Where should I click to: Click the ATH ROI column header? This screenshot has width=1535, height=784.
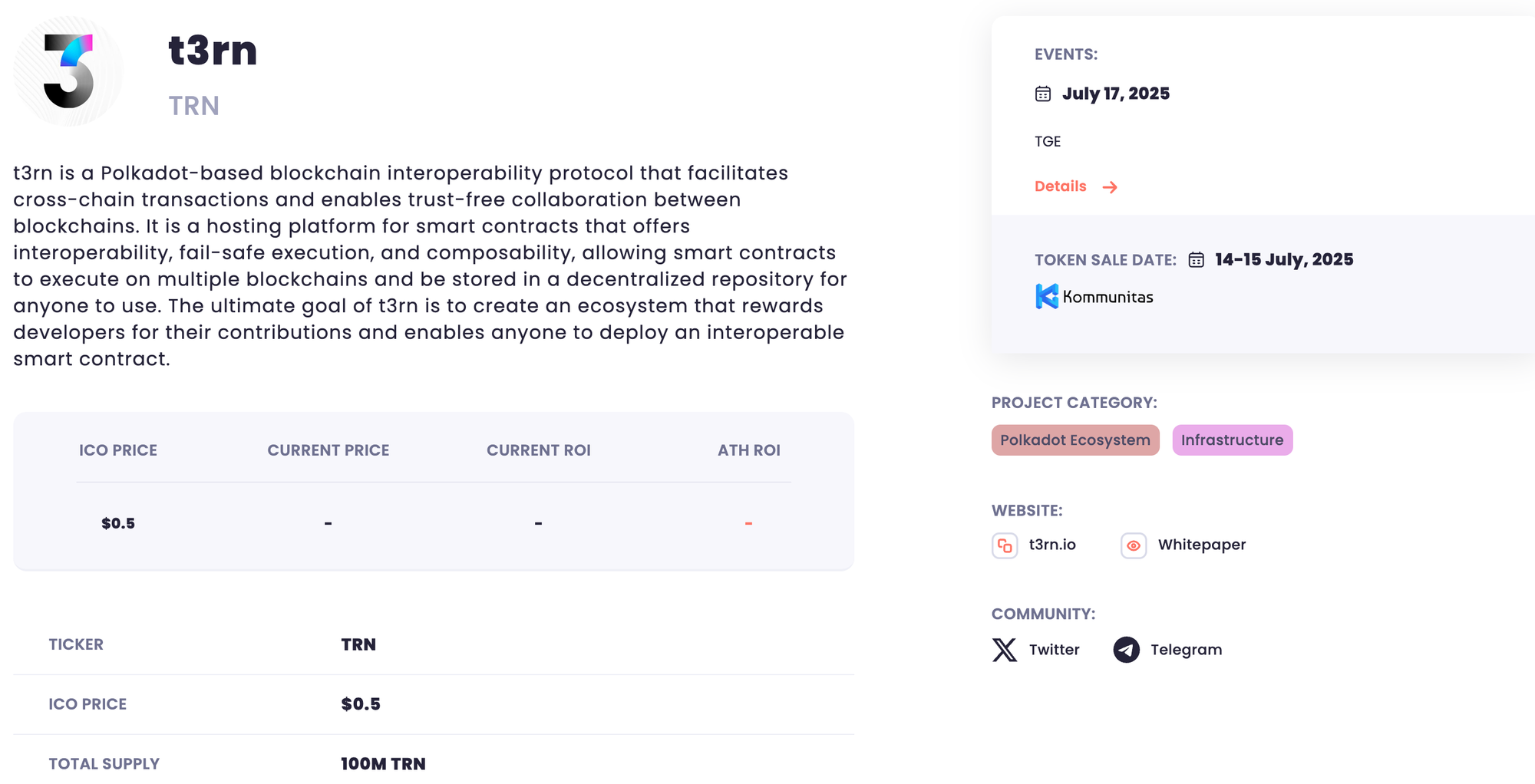point(749,450)
